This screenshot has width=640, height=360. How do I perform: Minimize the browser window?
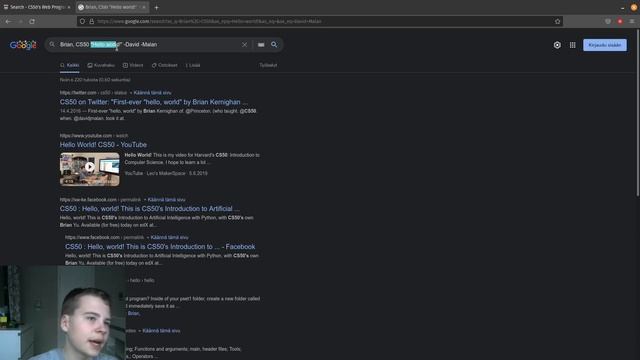(x=622, y=7)
